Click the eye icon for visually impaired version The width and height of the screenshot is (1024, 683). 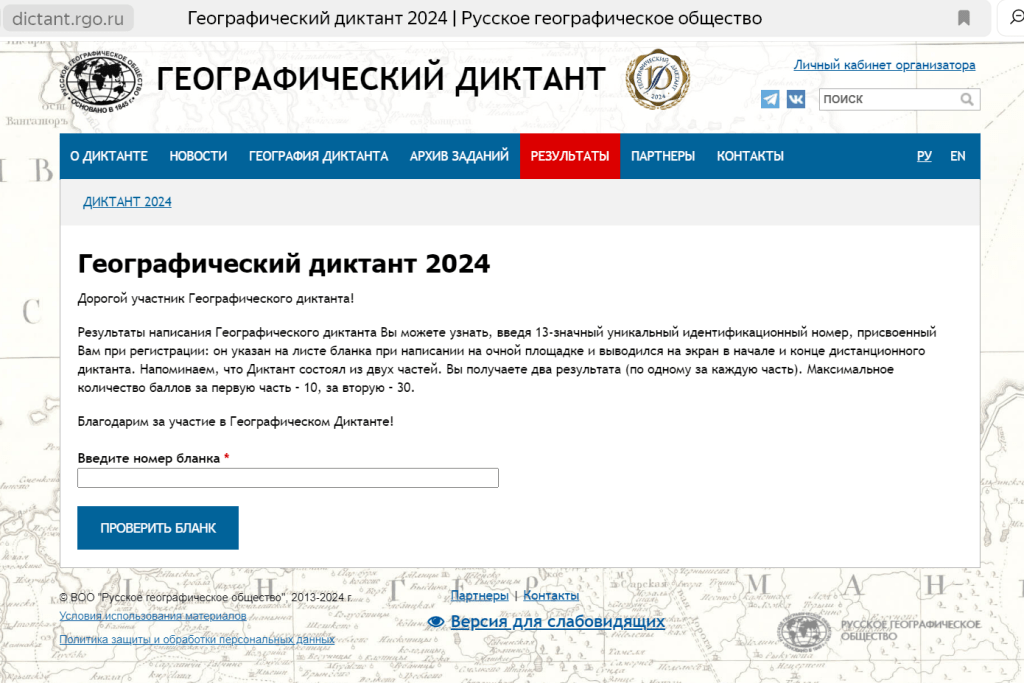coord(436,622)
